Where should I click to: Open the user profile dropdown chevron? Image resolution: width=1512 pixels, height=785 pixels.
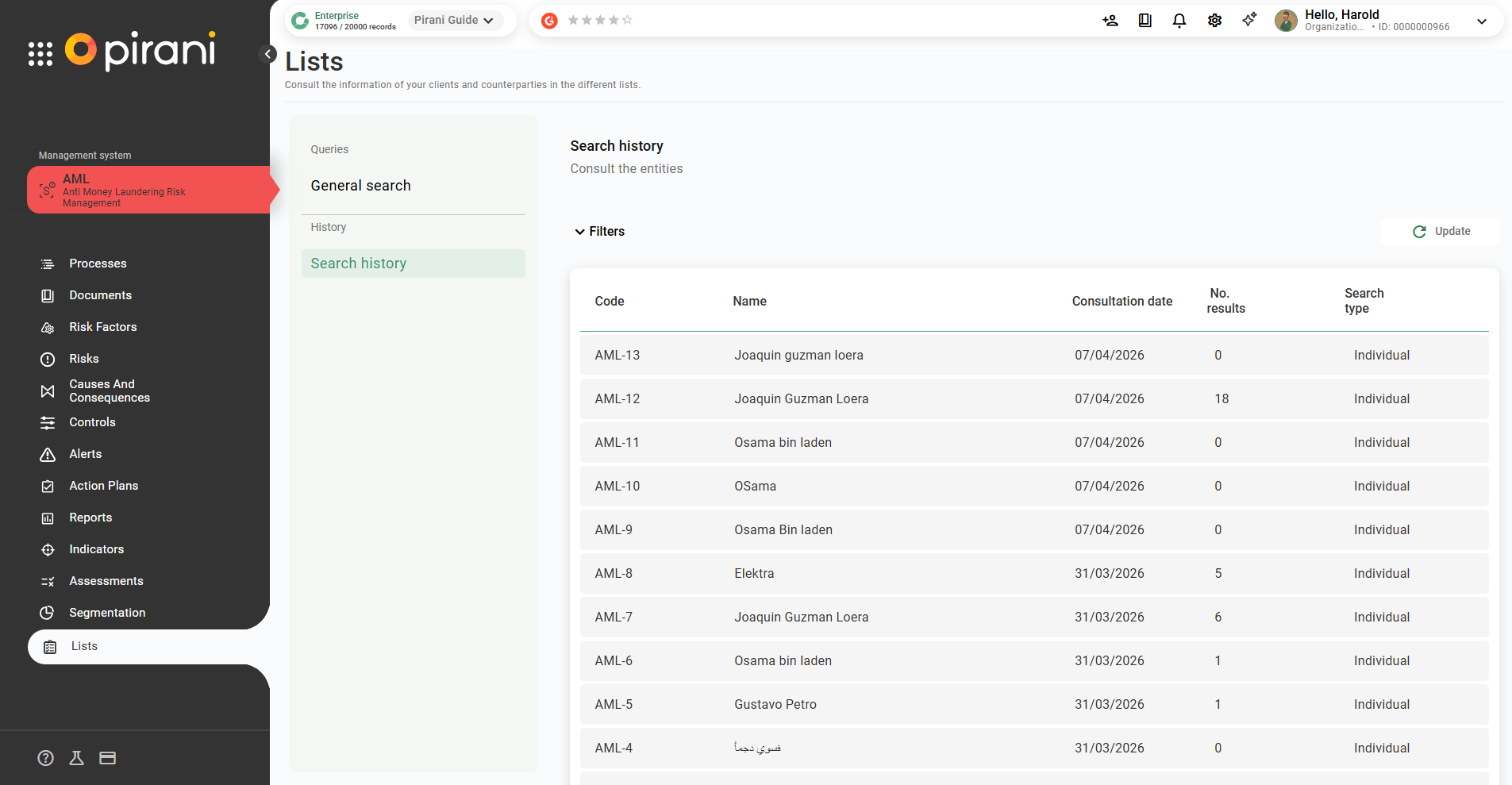pyautogui.click(x=1481, y=21)
